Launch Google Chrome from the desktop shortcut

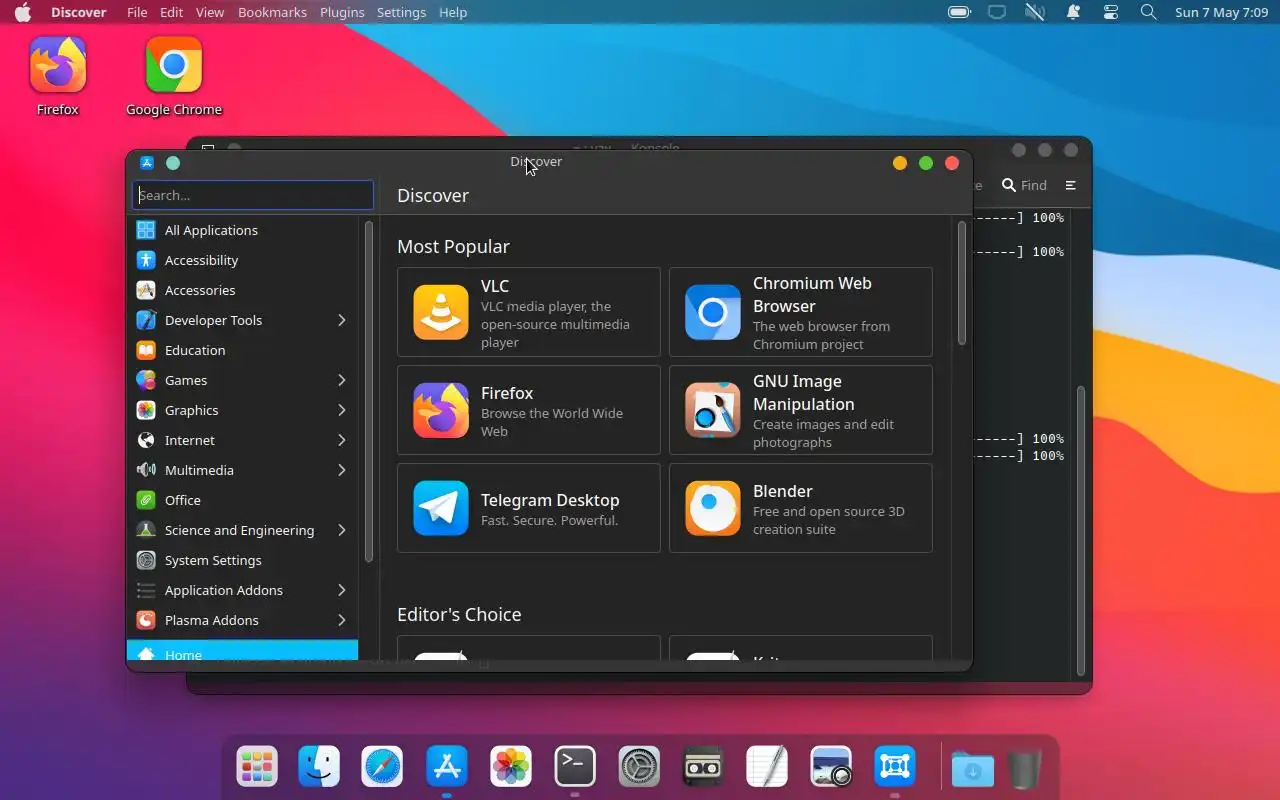tap(174, 65)
